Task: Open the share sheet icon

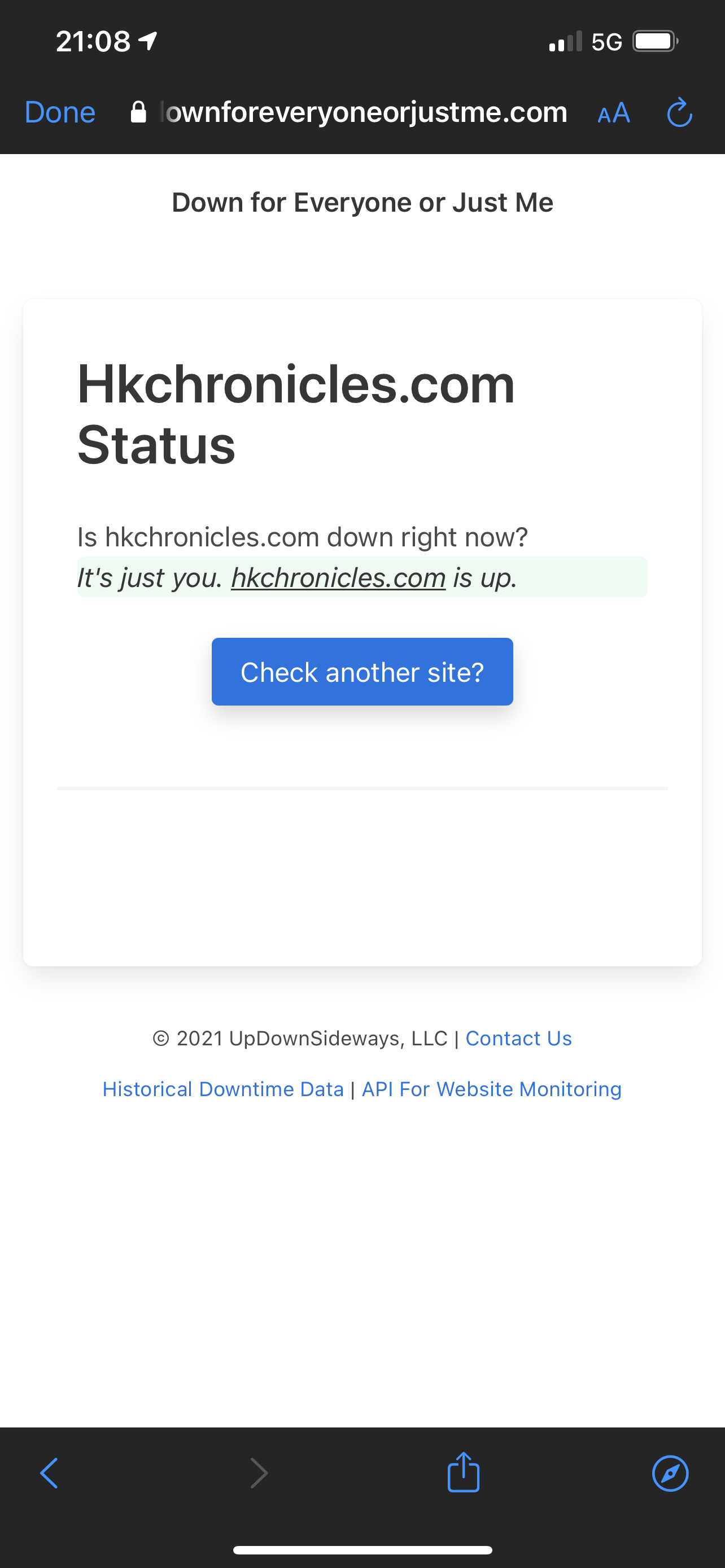Action: pos(463,1472)
